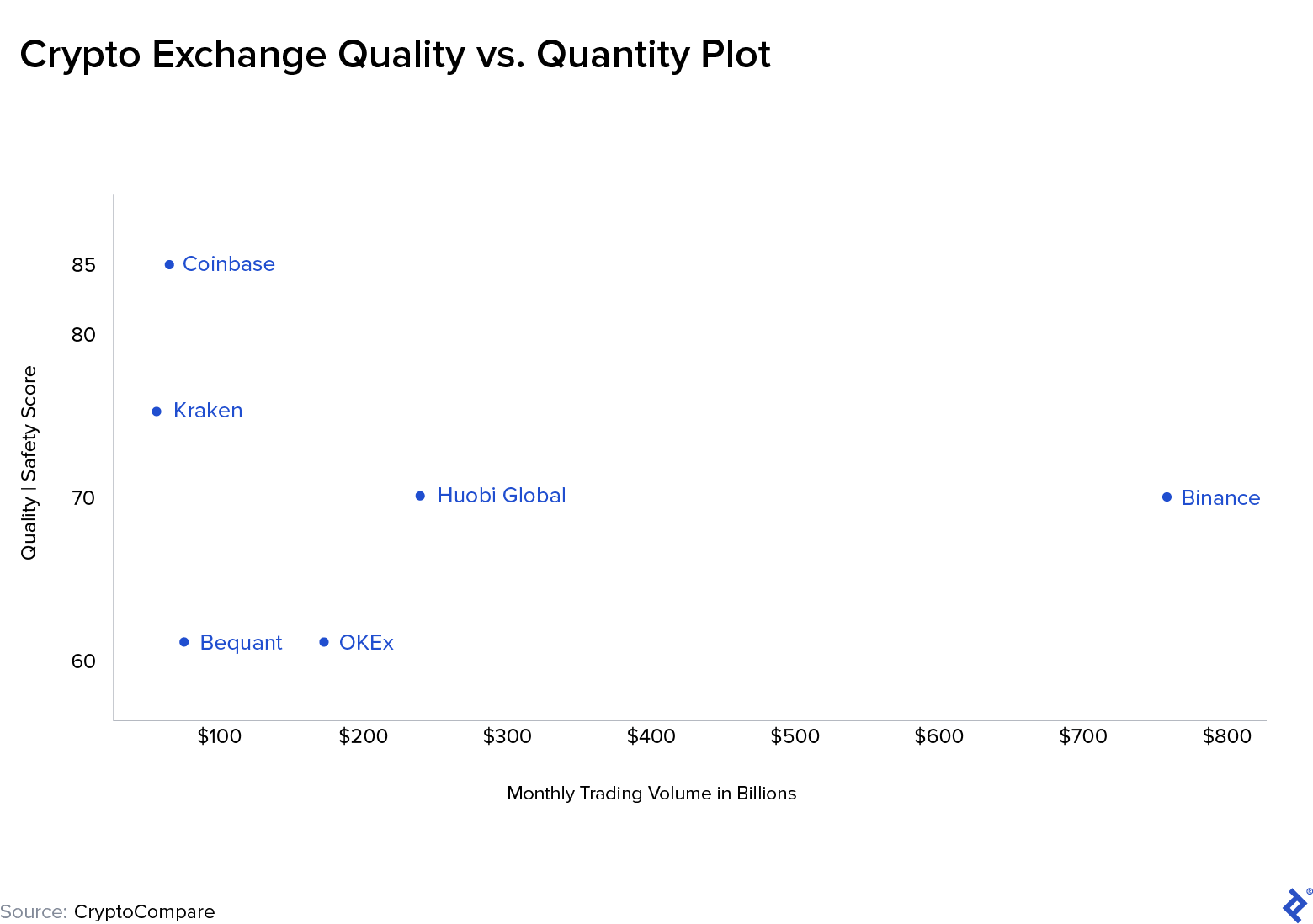Click the Coinbase data point dot
The width and height of the screenshot is (1313, 924).
pyautogui.click(x=169, y=264)
